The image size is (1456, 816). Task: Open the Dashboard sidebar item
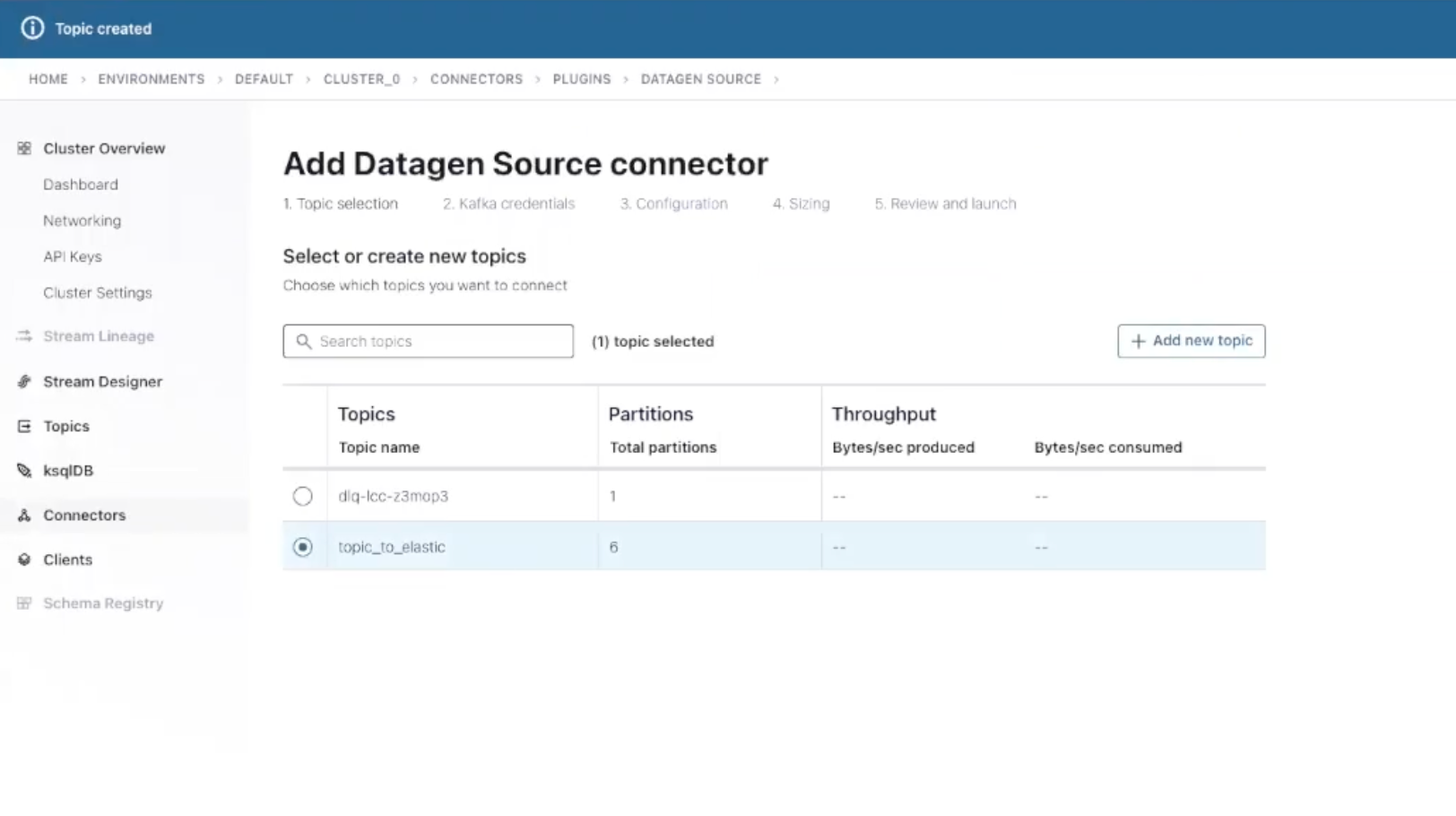tap(81, 185)
